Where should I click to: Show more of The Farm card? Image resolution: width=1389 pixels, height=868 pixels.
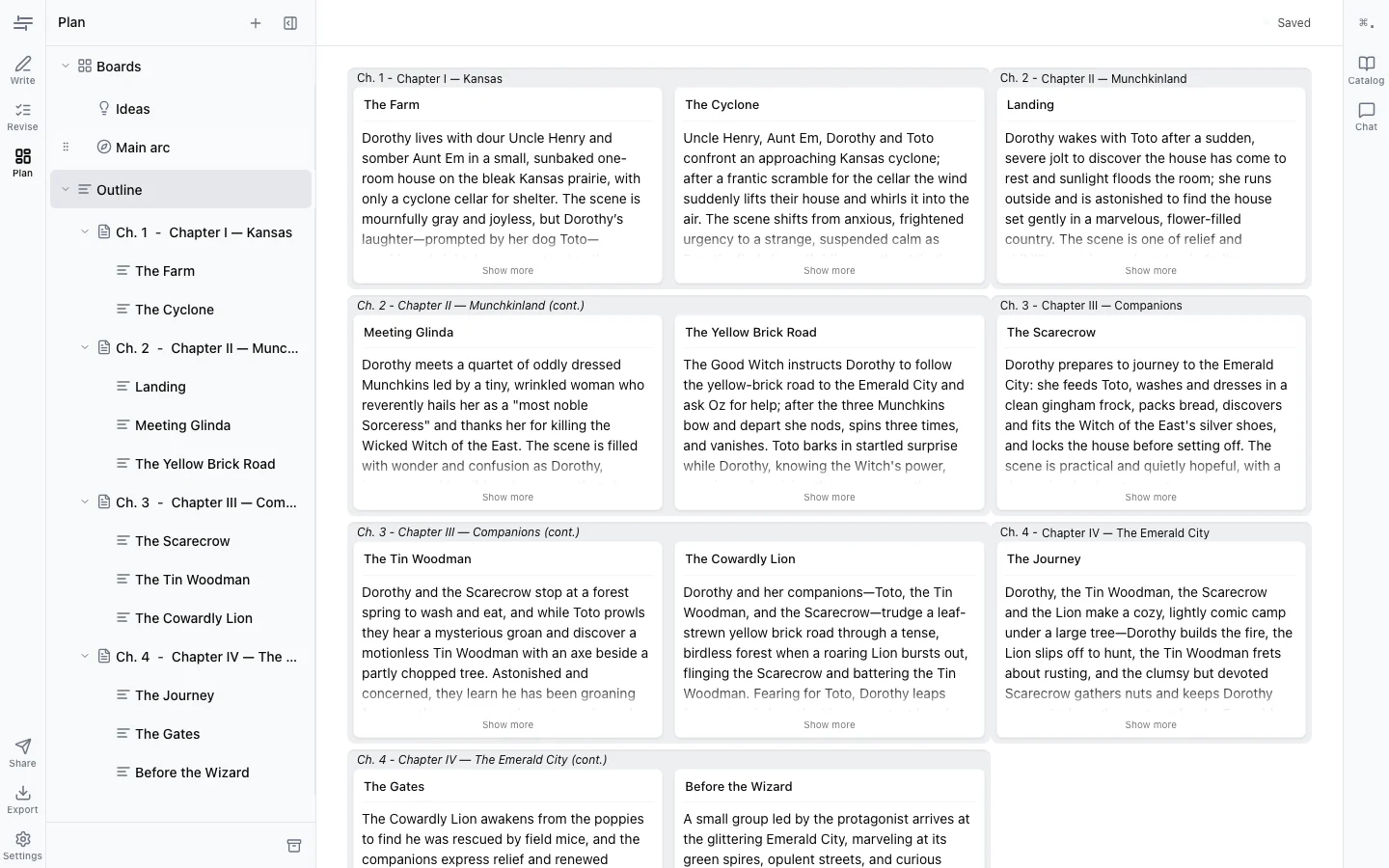pyautogui.click(x=507, y=271)
